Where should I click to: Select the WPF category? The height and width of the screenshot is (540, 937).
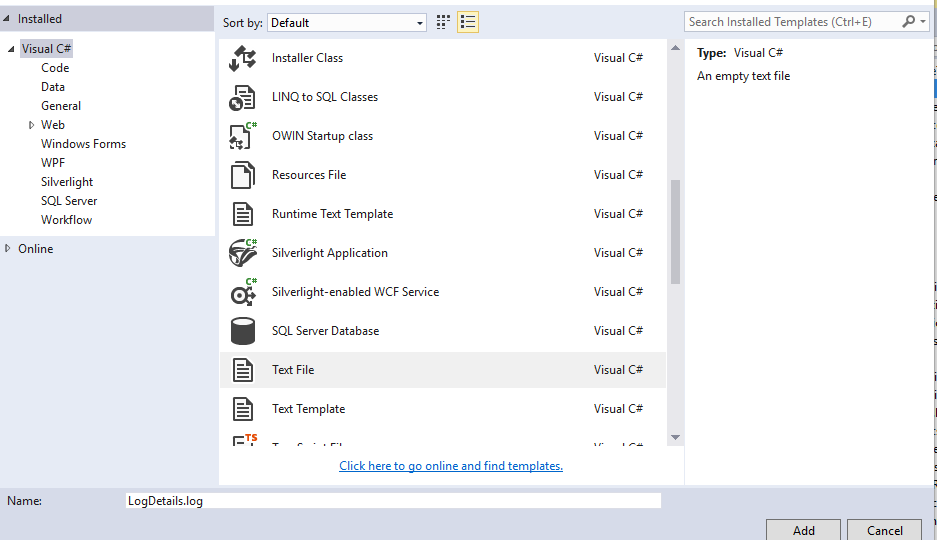(53, 163)
